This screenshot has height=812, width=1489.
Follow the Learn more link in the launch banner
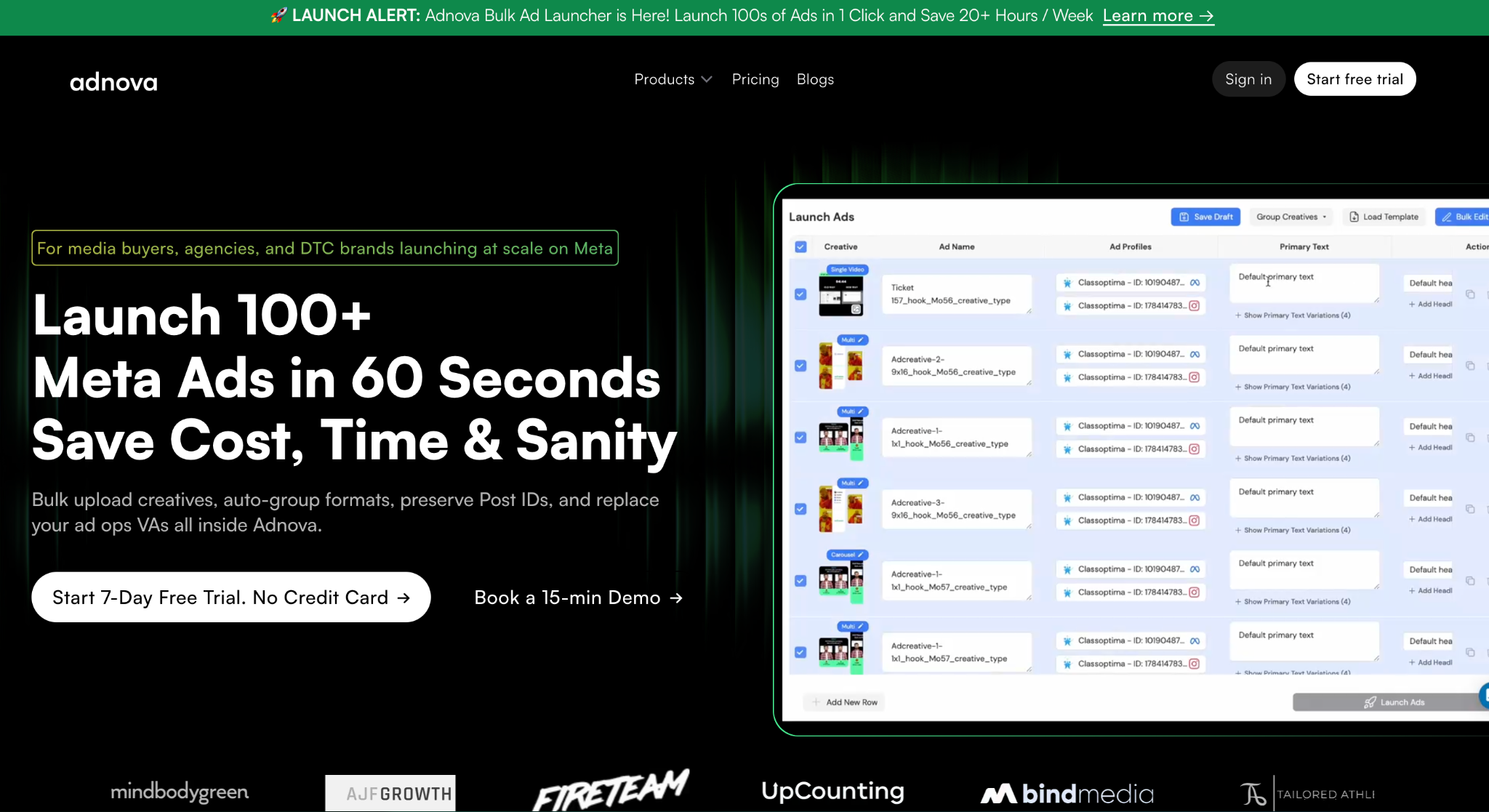1158,15
